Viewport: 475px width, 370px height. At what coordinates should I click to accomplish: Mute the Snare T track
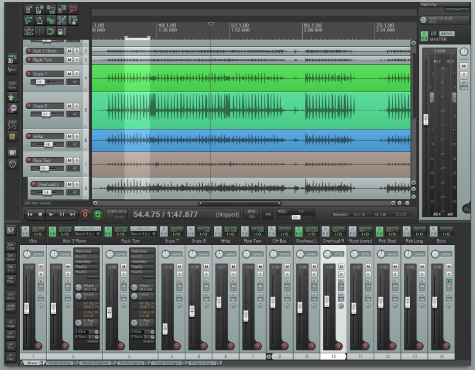click(x=69, y=74)
